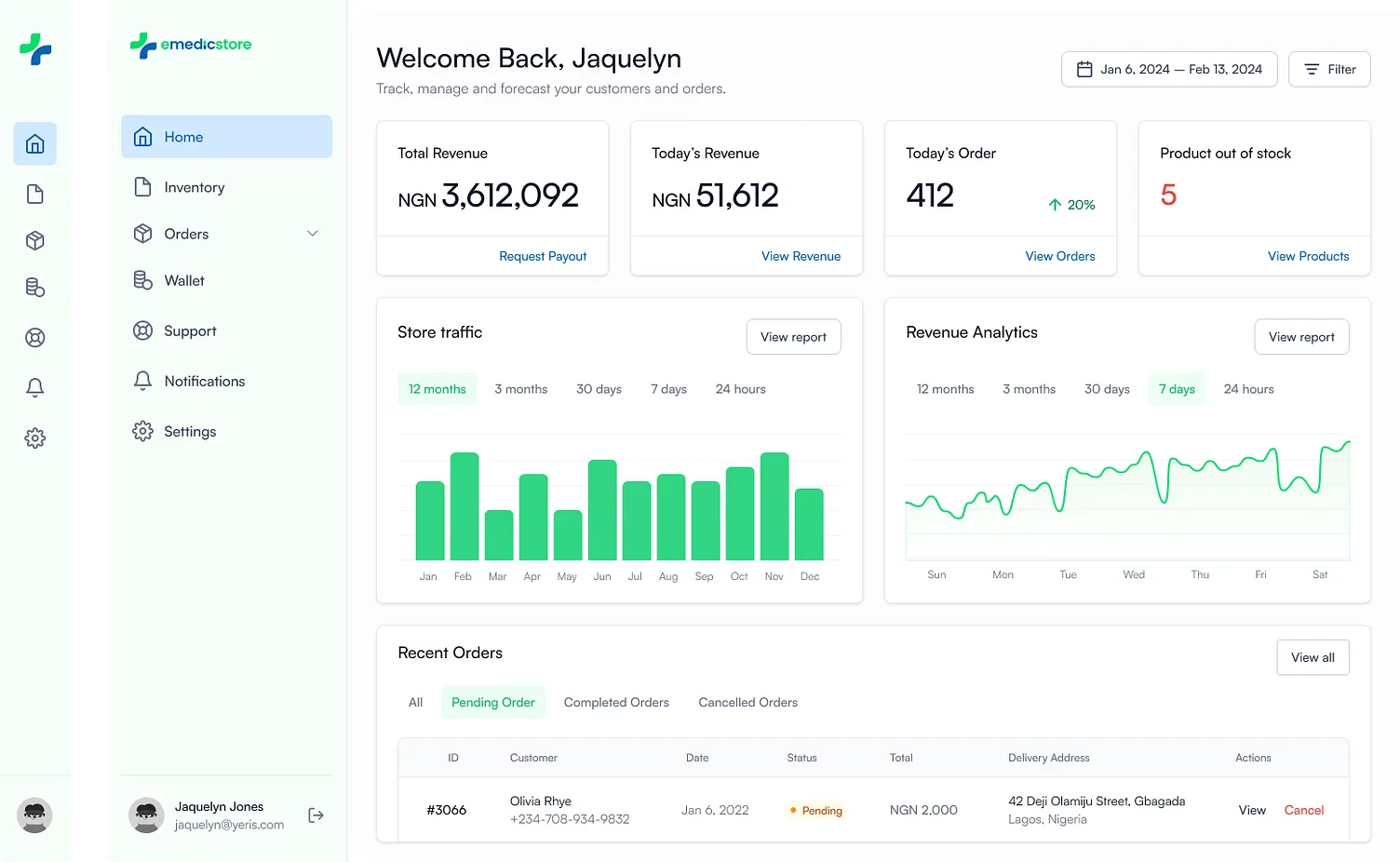This screenshot has height=862, width=1400.
Task: Select 30 days in Store traffic
Action: (599, 389)
